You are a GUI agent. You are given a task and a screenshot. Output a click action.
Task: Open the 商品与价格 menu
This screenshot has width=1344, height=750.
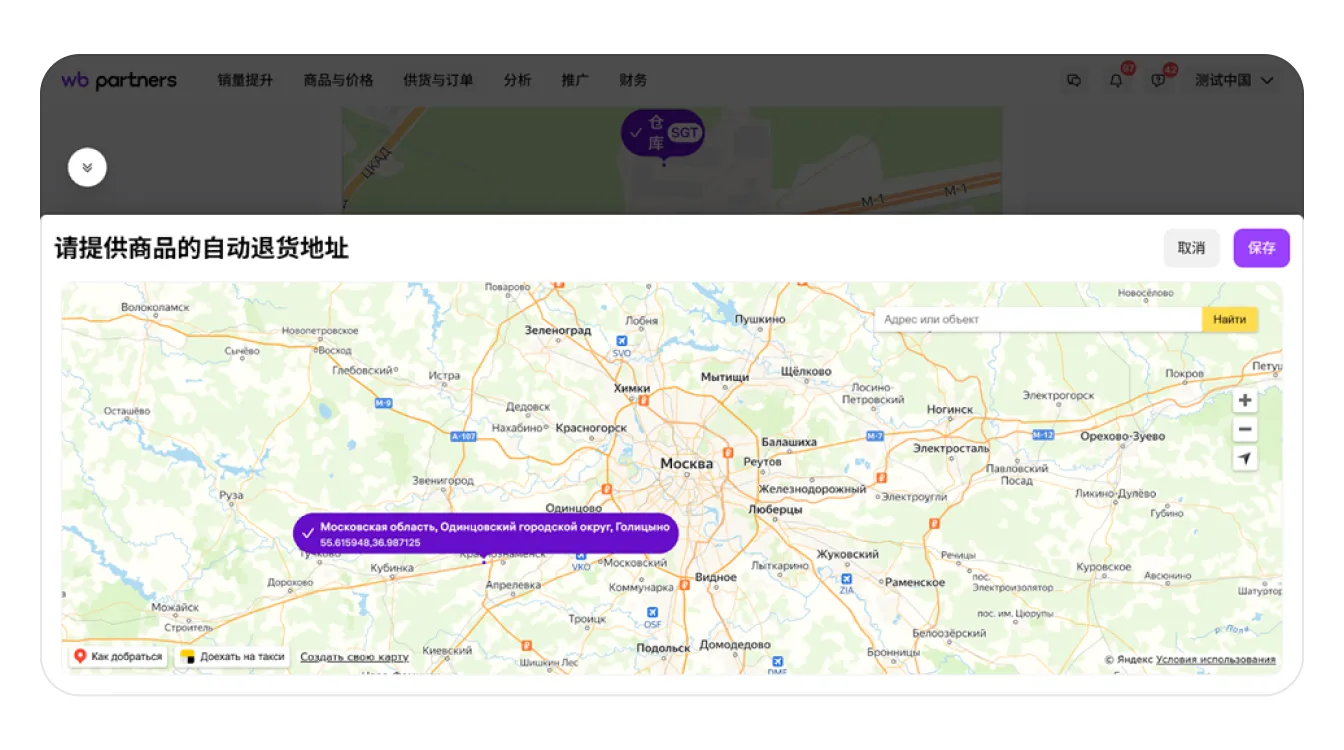point(338,81)
